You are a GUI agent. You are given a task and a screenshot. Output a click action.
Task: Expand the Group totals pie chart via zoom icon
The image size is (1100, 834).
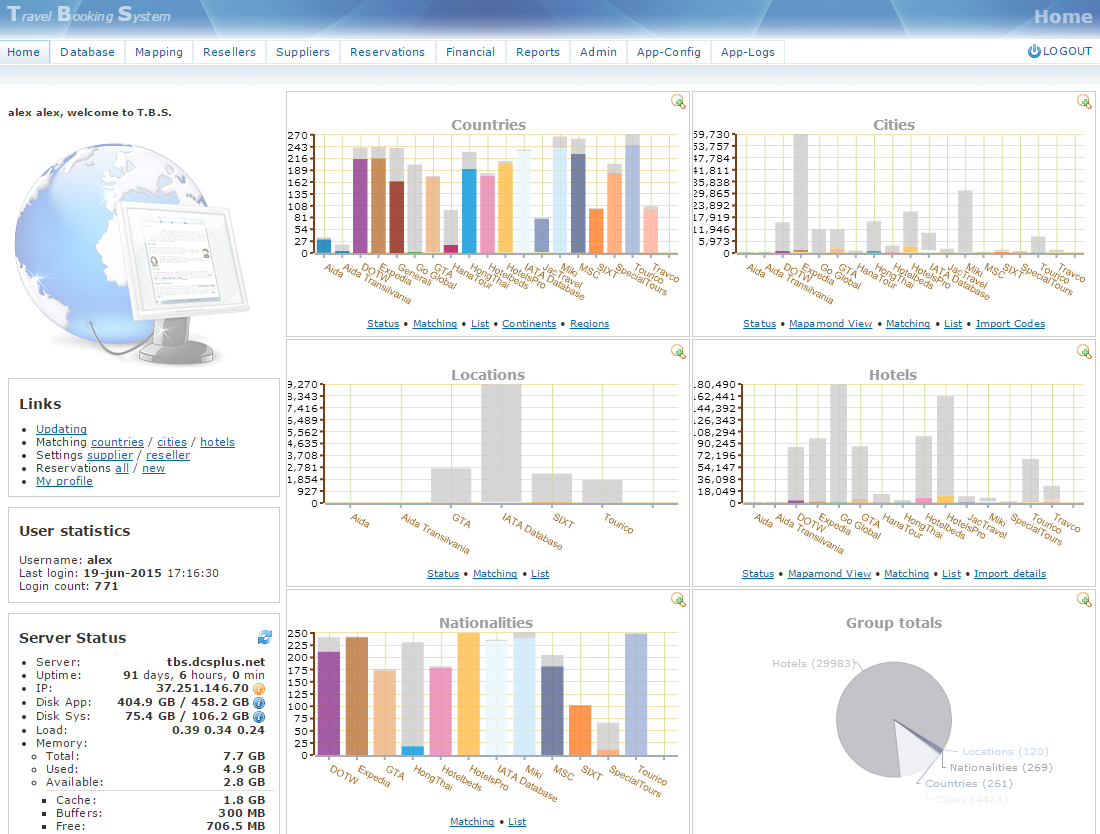click(x=1084, y=599)
